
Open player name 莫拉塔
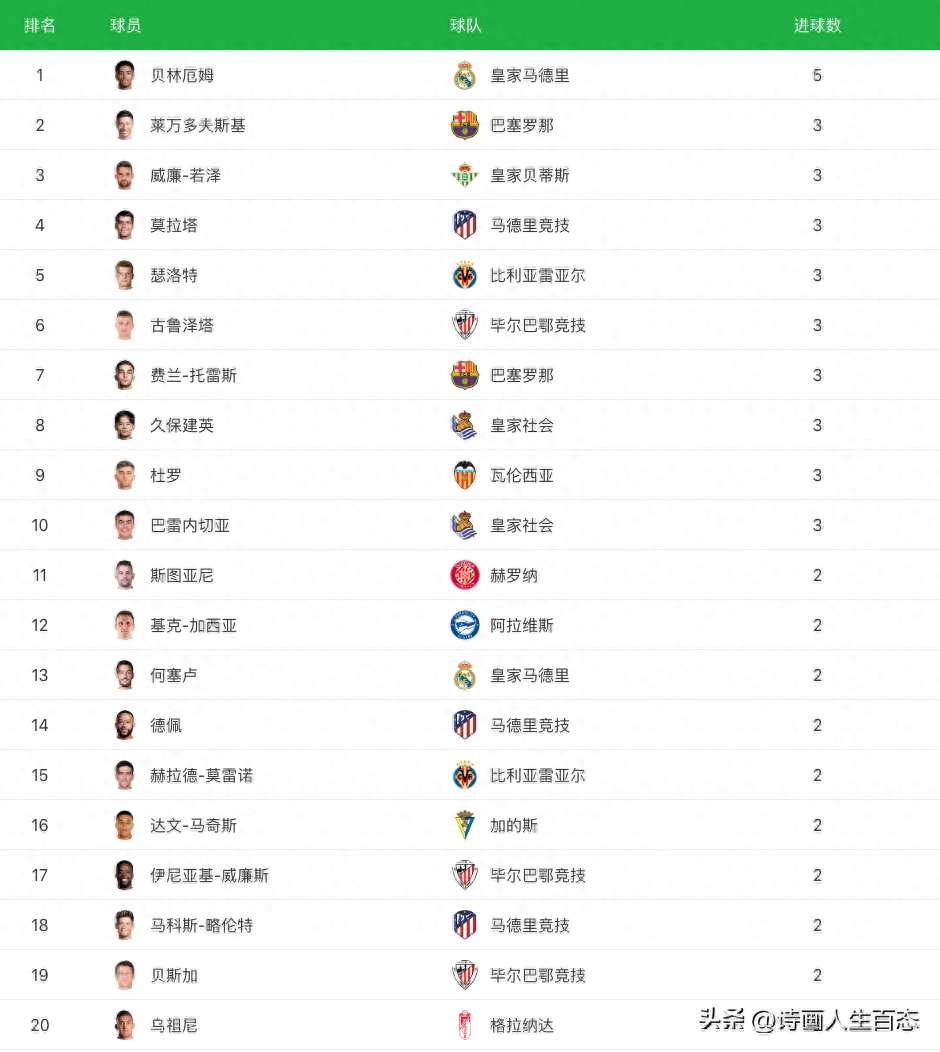pos(174,225)
